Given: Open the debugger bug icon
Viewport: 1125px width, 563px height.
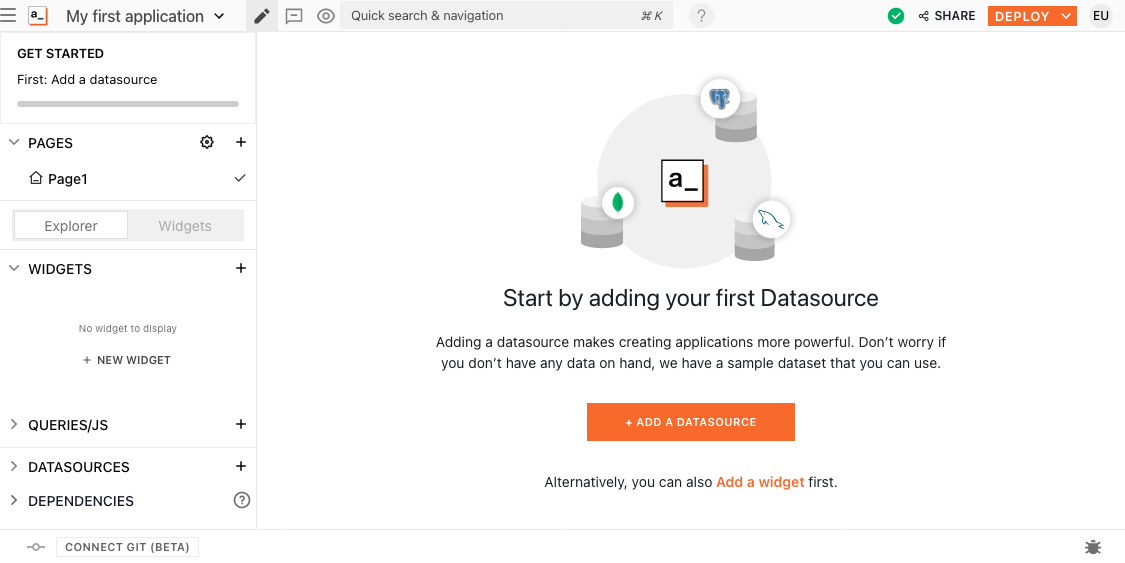Looking at the screenshot, I should click(x=1093, y=547).
